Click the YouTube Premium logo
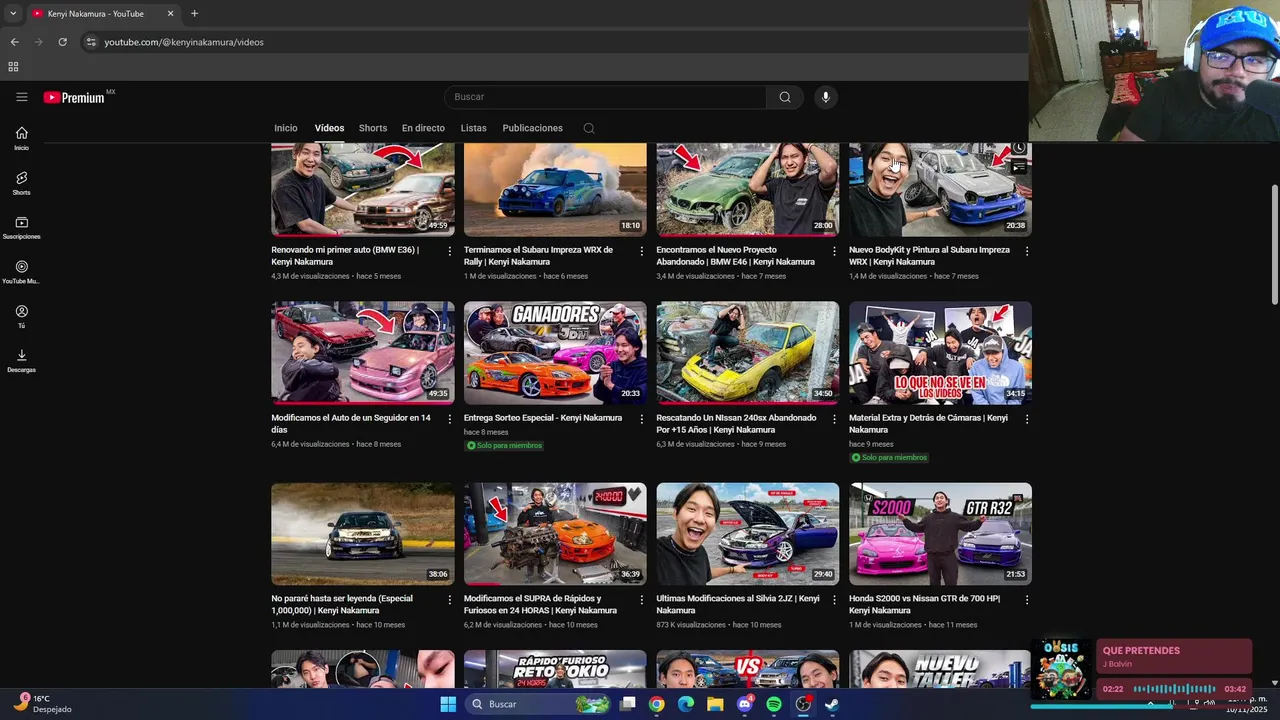The image size is (1280, 720). coord(74,97)
